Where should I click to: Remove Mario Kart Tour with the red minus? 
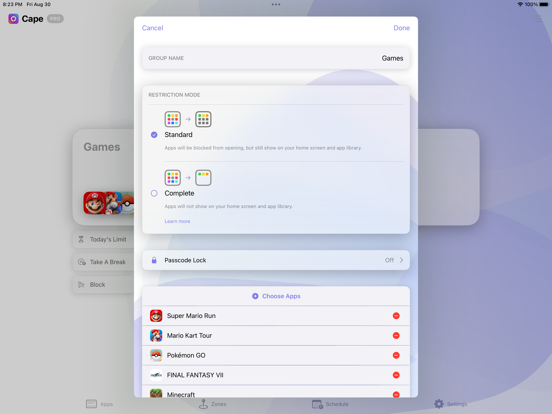pyautogui.click(x=396, y=335)
